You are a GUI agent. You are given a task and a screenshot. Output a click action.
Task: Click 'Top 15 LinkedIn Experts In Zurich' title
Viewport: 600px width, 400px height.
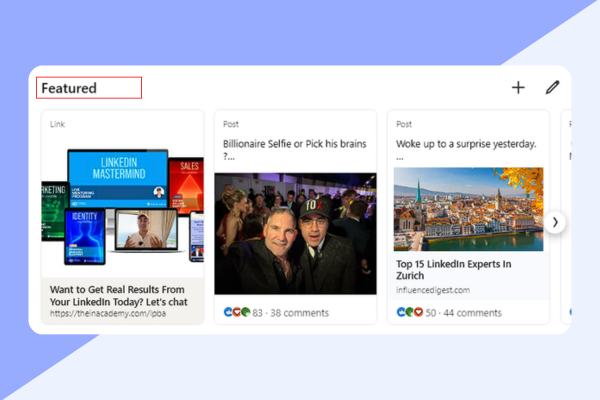pyautogui.click(x=453, y=271)
